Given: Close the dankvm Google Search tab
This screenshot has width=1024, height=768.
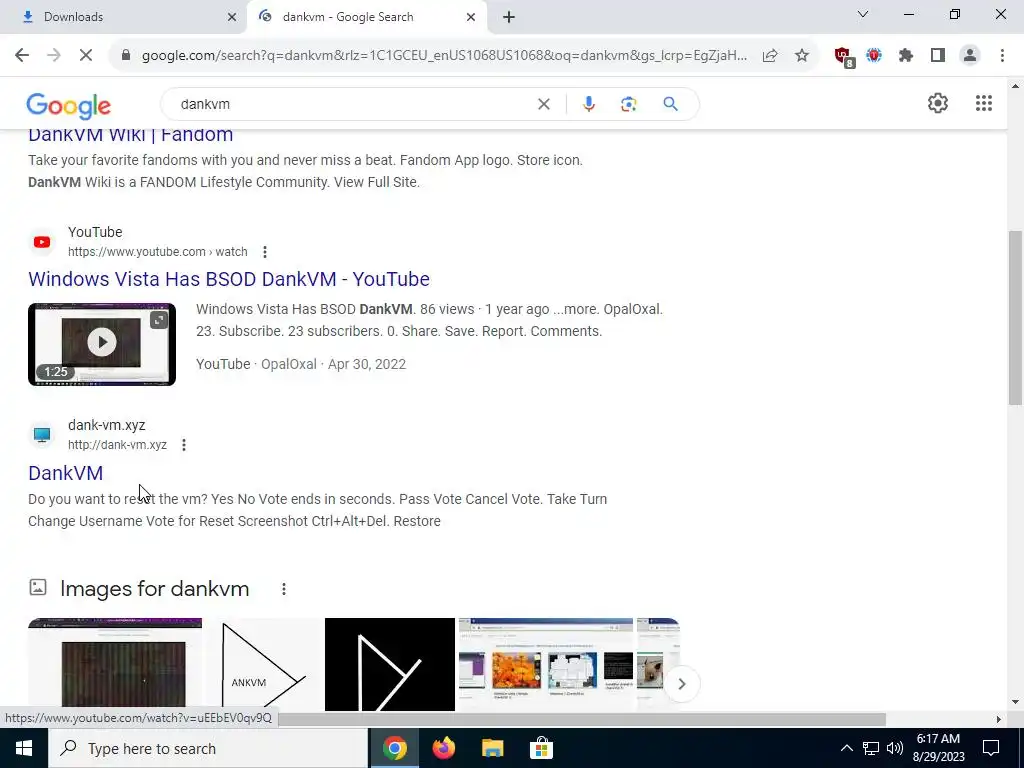Looking at the screenshot, I should pyautogui.click(x=471, y=17).
